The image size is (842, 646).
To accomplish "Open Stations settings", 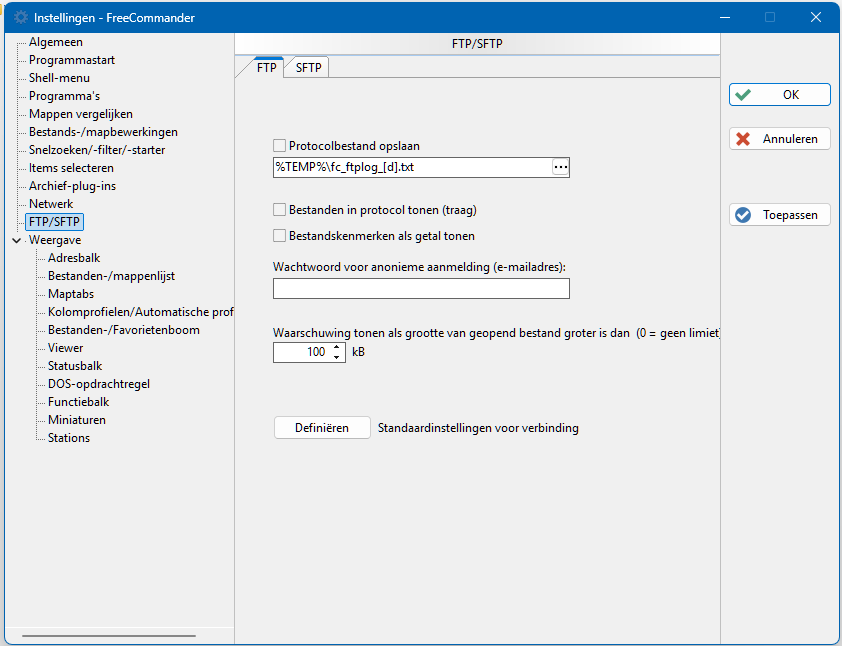I will (69, 438).
